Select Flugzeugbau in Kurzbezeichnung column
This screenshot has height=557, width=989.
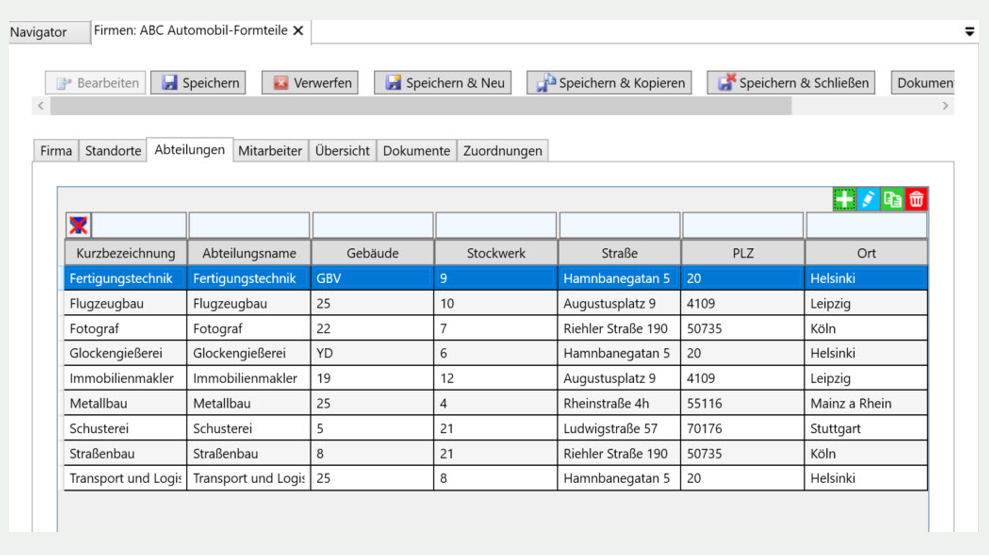126,303
